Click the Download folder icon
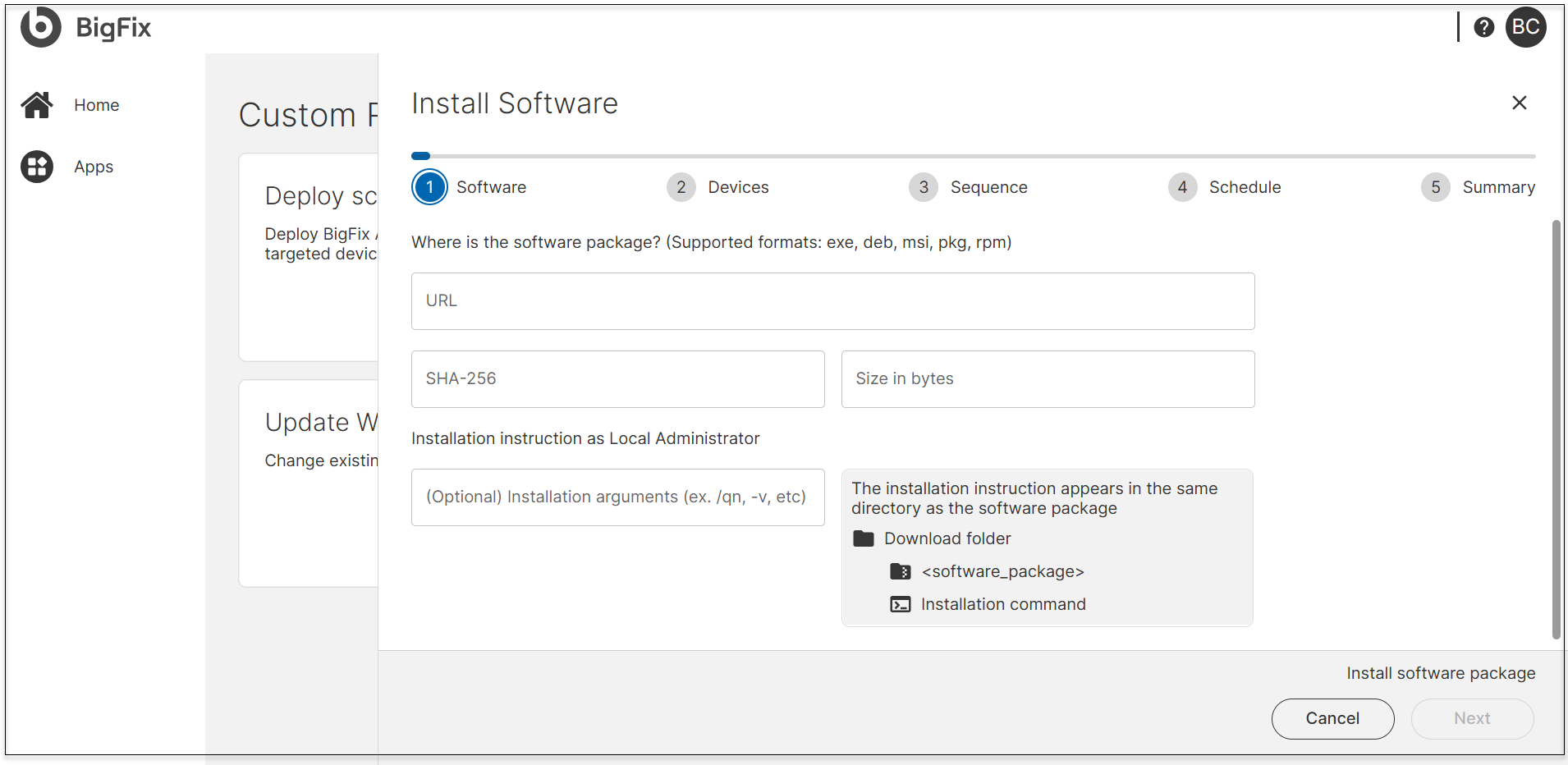This screenshot has height=765, width=1568. pyautogui.click(x=864, y=538)
